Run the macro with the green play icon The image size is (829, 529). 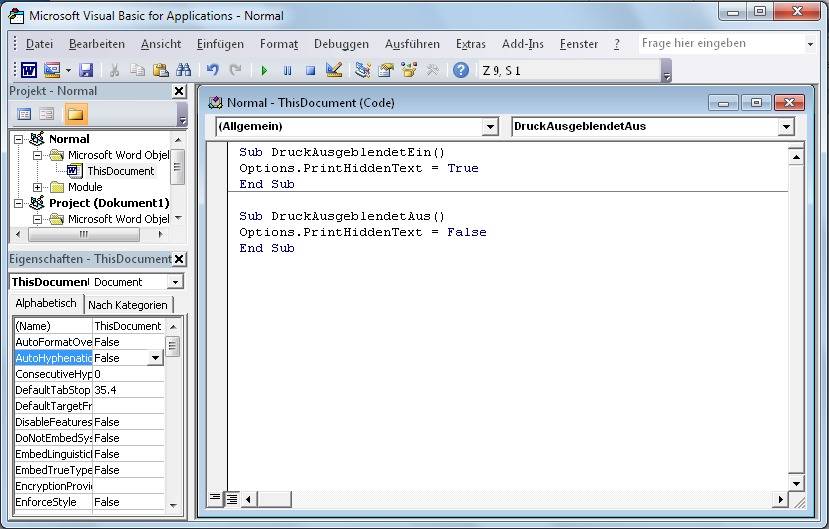click(x=264, y=70)
